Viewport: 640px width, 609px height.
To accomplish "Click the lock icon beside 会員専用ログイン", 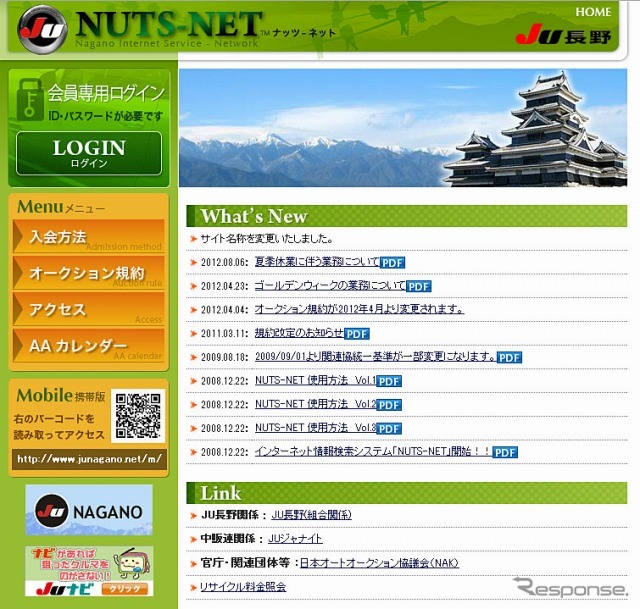I will click(30, 100).
